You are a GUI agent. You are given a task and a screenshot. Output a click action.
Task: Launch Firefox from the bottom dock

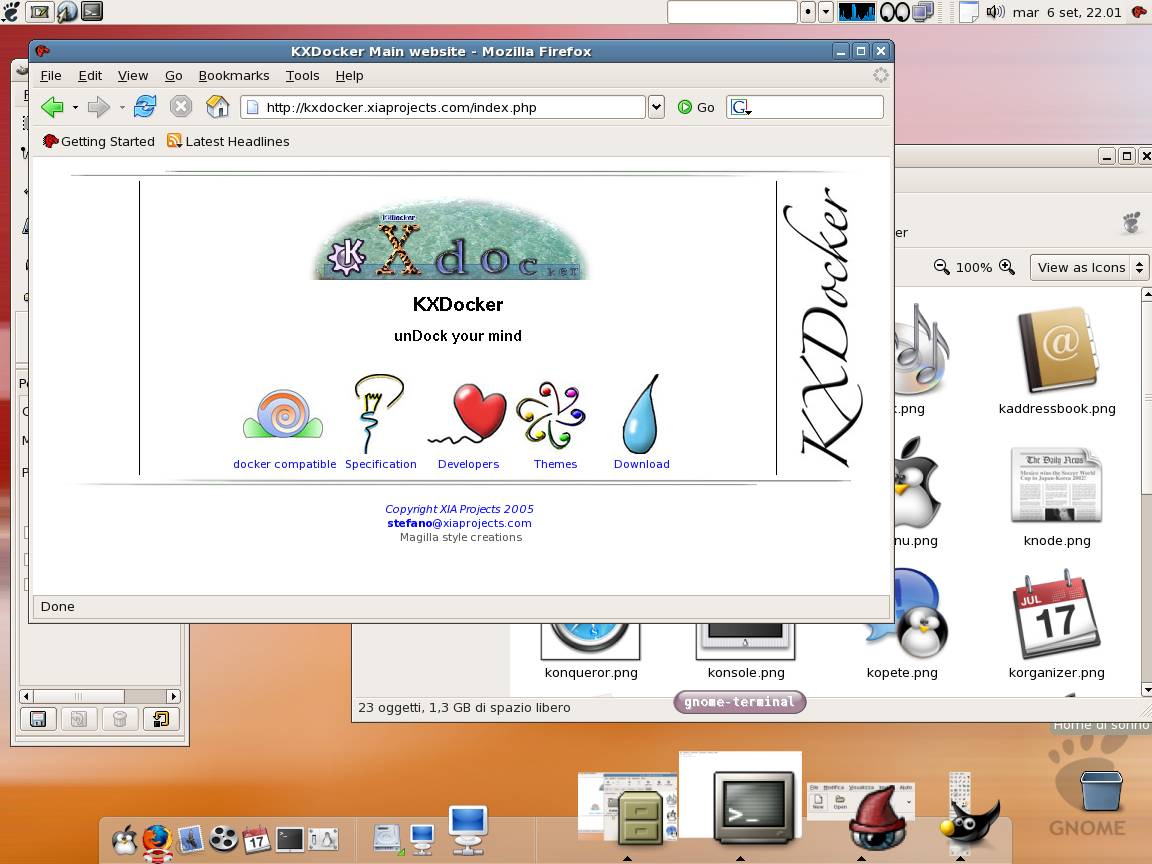pos(156,840)
